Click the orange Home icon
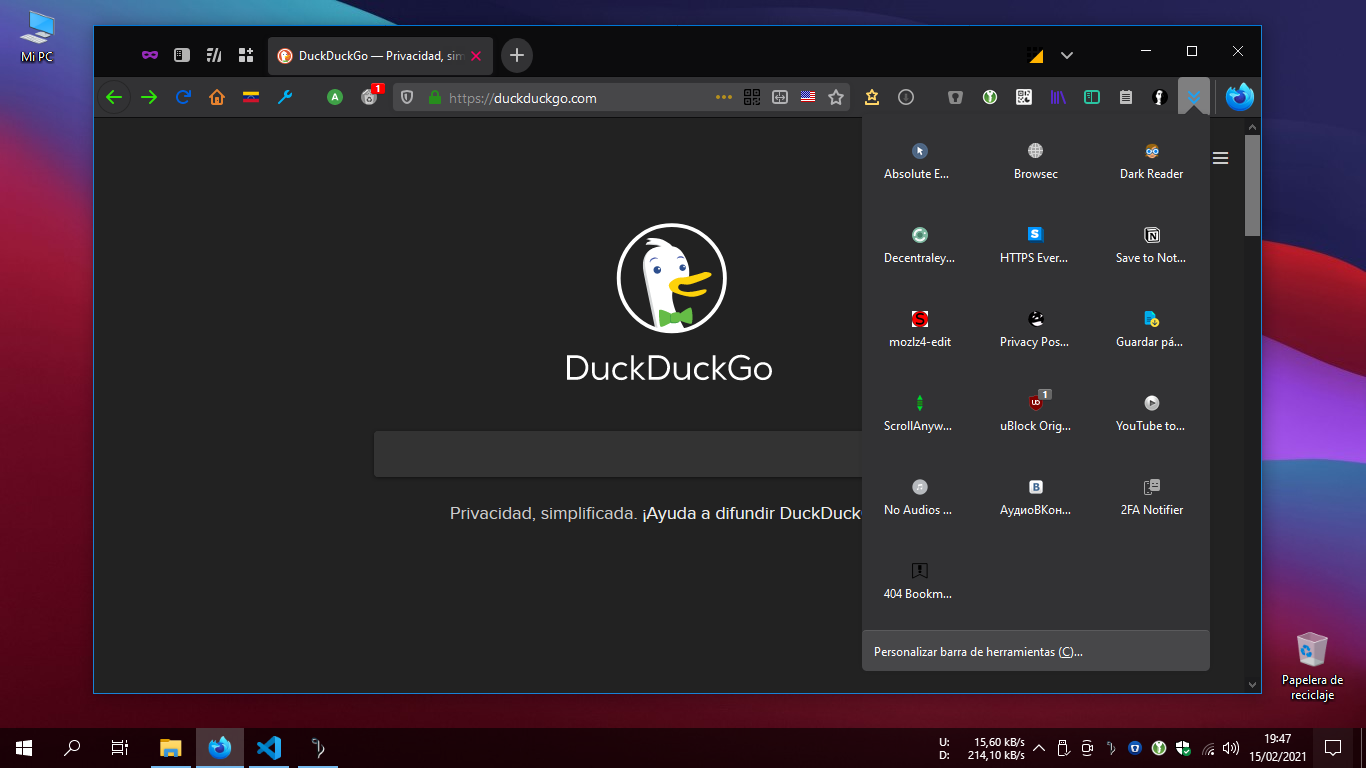 [x=217, y=97]
